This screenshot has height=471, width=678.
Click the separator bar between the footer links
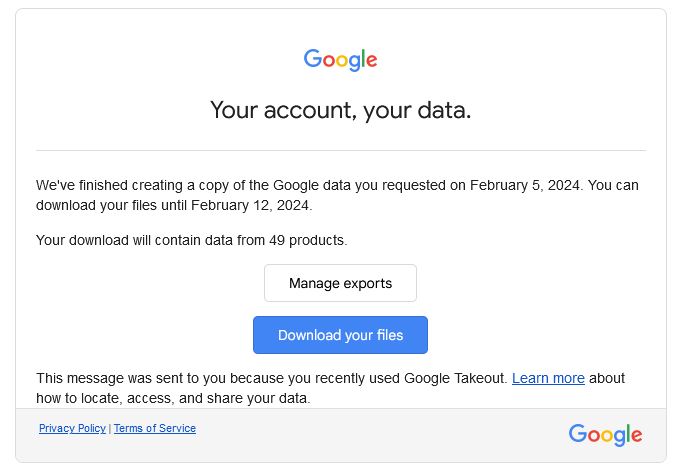pos(110,429)
